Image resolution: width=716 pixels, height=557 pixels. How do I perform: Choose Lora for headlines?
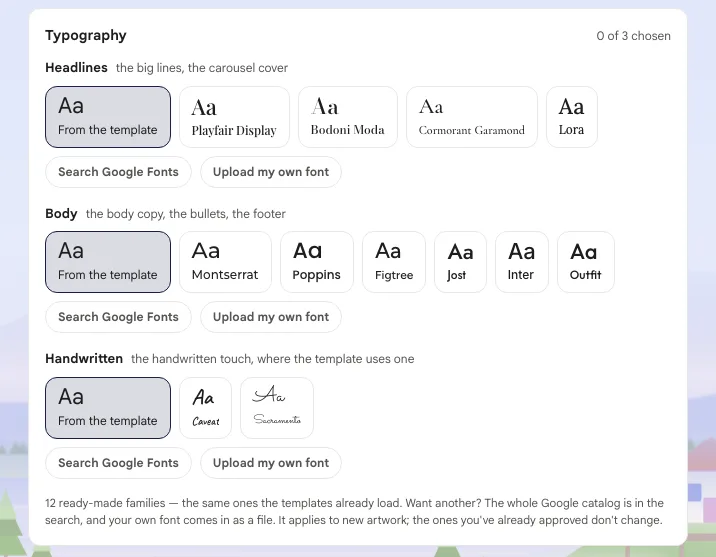tap(572, 117)
